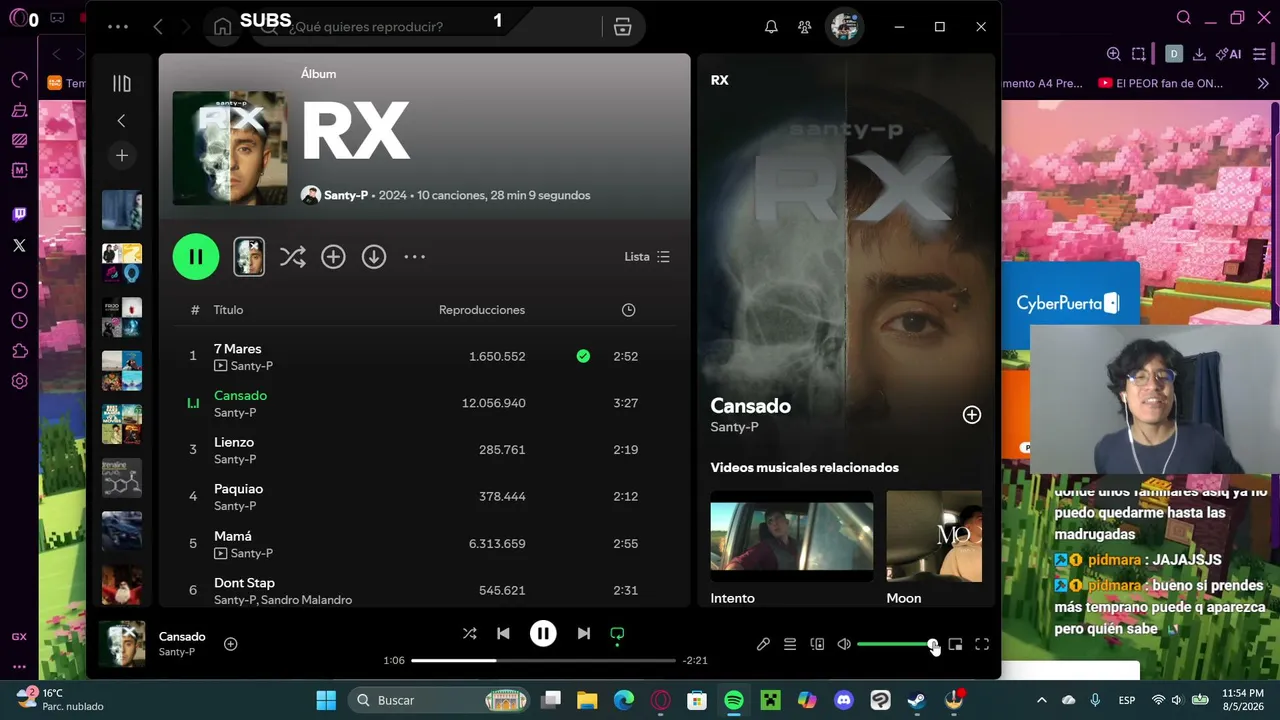Open the 'Moon' music video thumbnail
Viewport: 1280px width, 720px height.
point(934,536)
